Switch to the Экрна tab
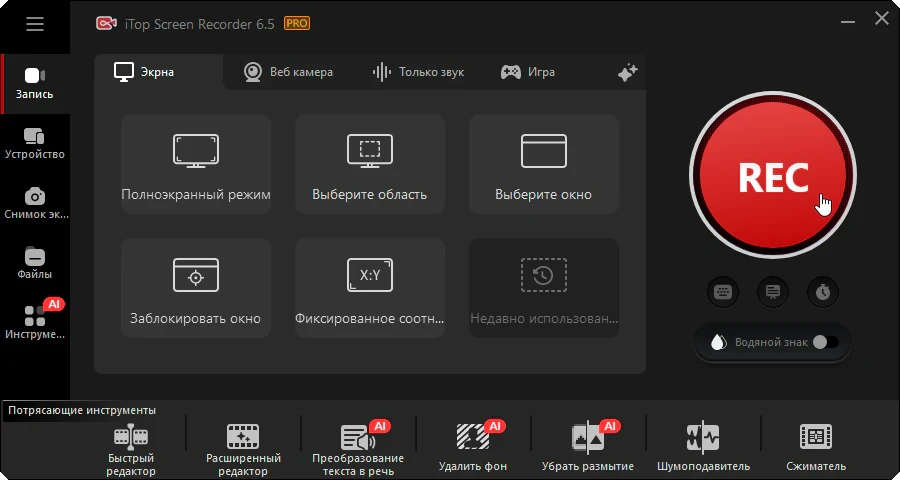Image resolution: width=900 pixels, height=480 pixels. click(x=145, y=72)
